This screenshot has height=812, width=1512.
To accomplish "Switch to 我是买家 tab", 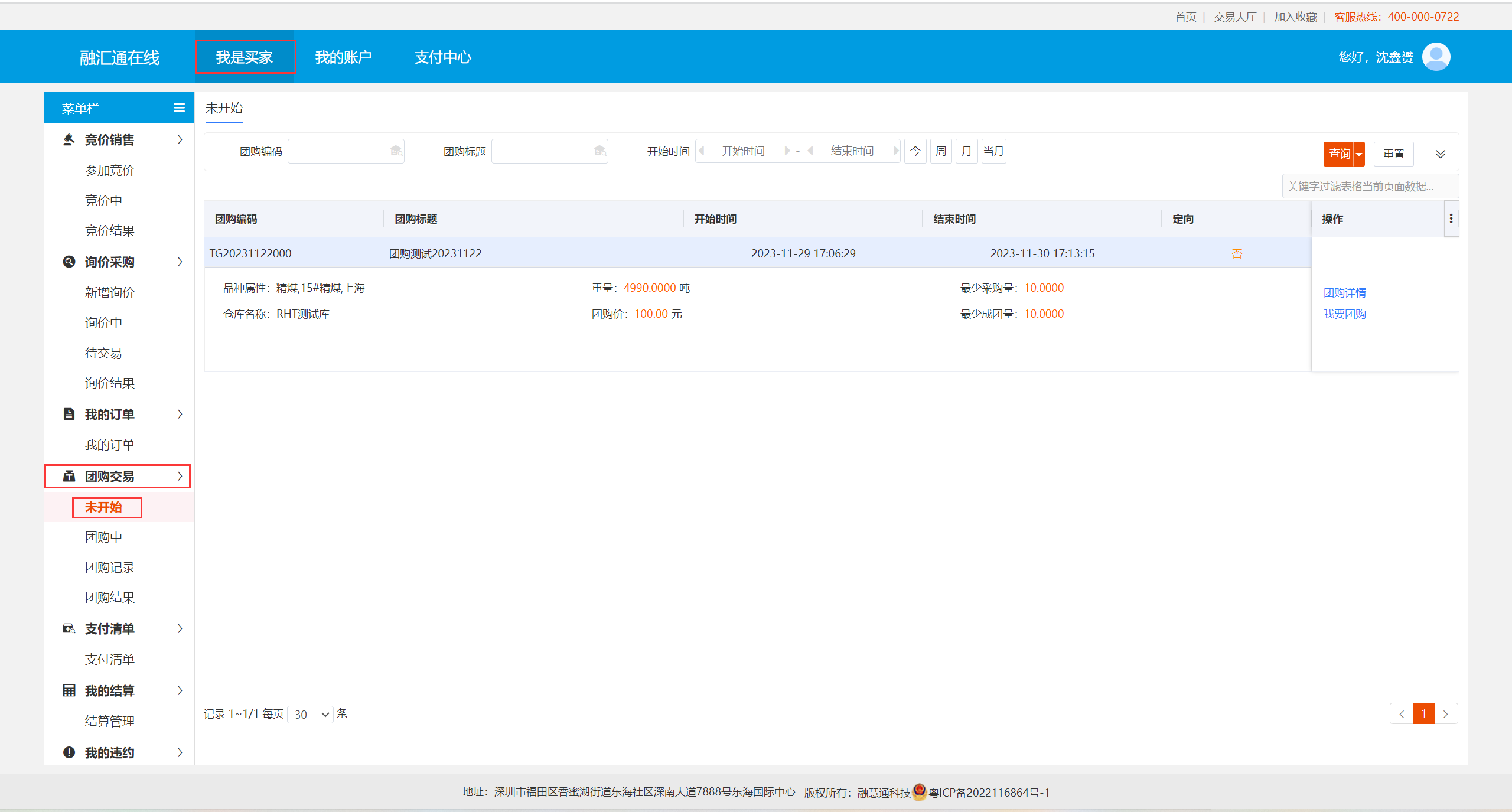I will tap(245, 57).
